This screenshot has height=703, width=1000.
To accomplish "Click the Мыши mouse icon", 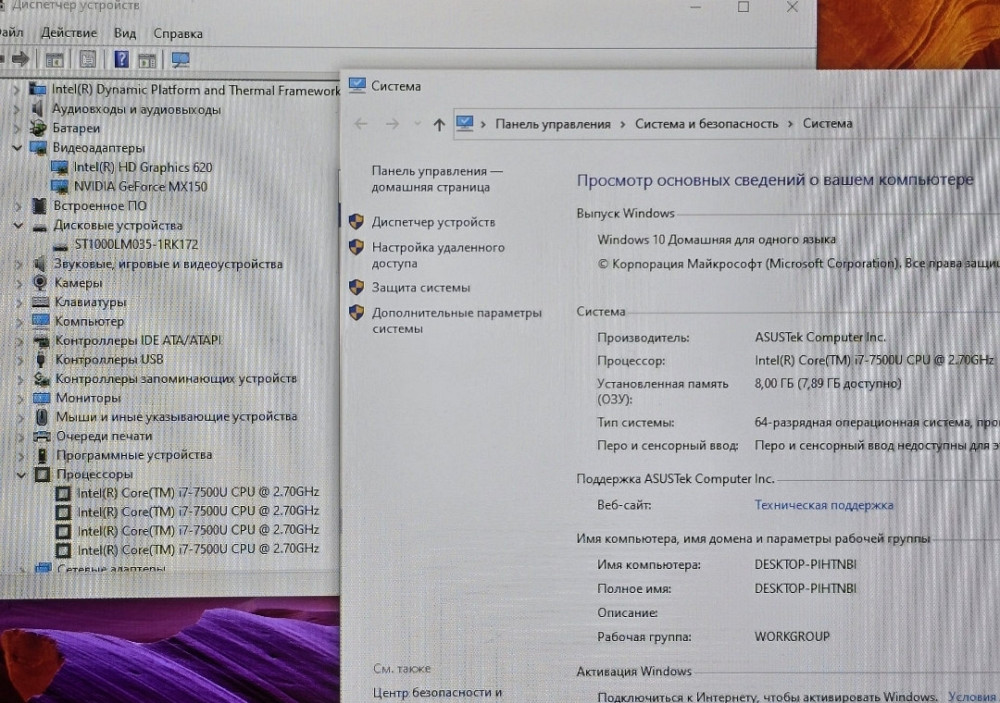I will point(41,417).
